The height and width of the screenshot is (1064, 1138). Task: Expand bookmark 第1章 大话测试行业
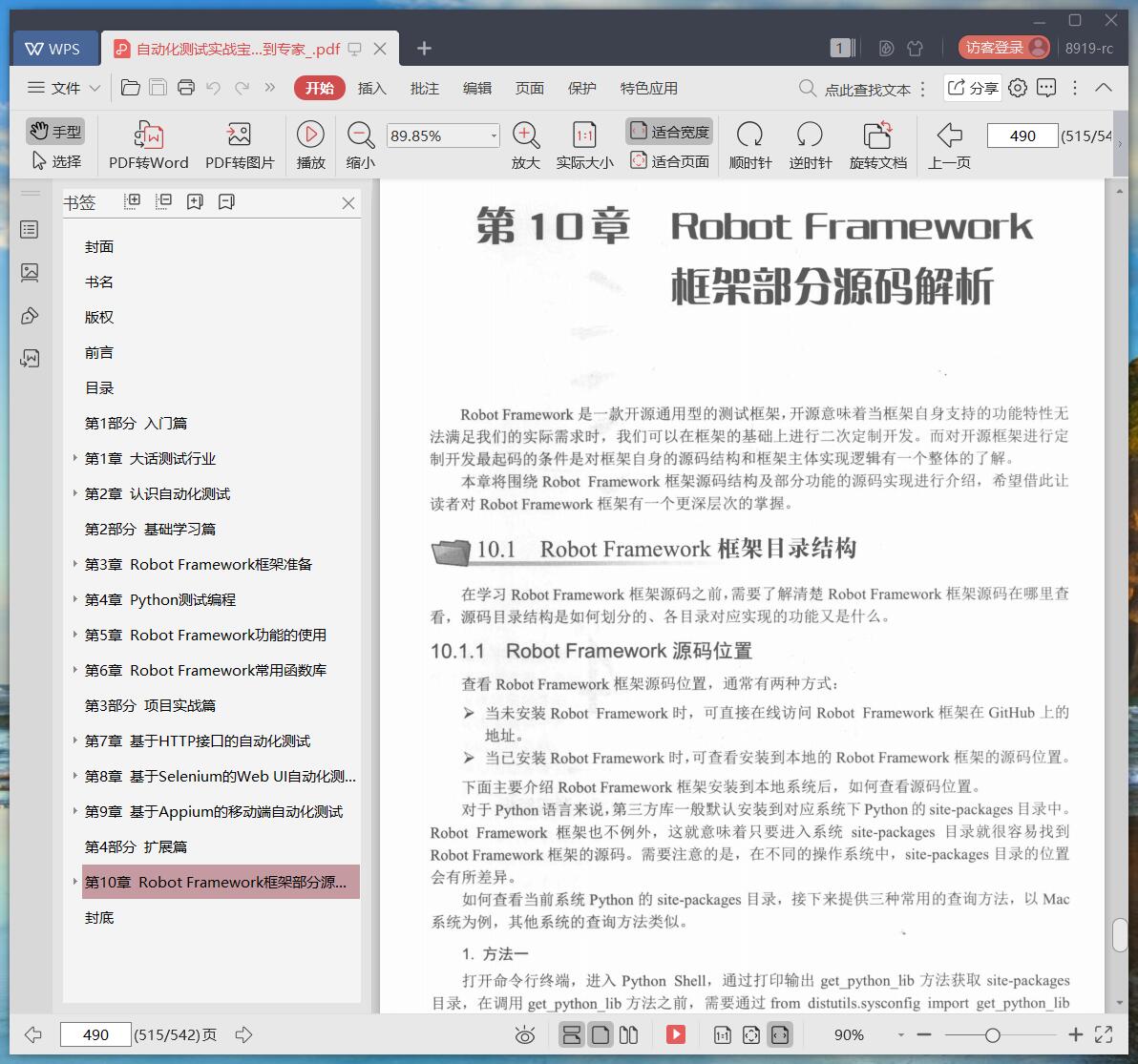click(x=74, y=458)
